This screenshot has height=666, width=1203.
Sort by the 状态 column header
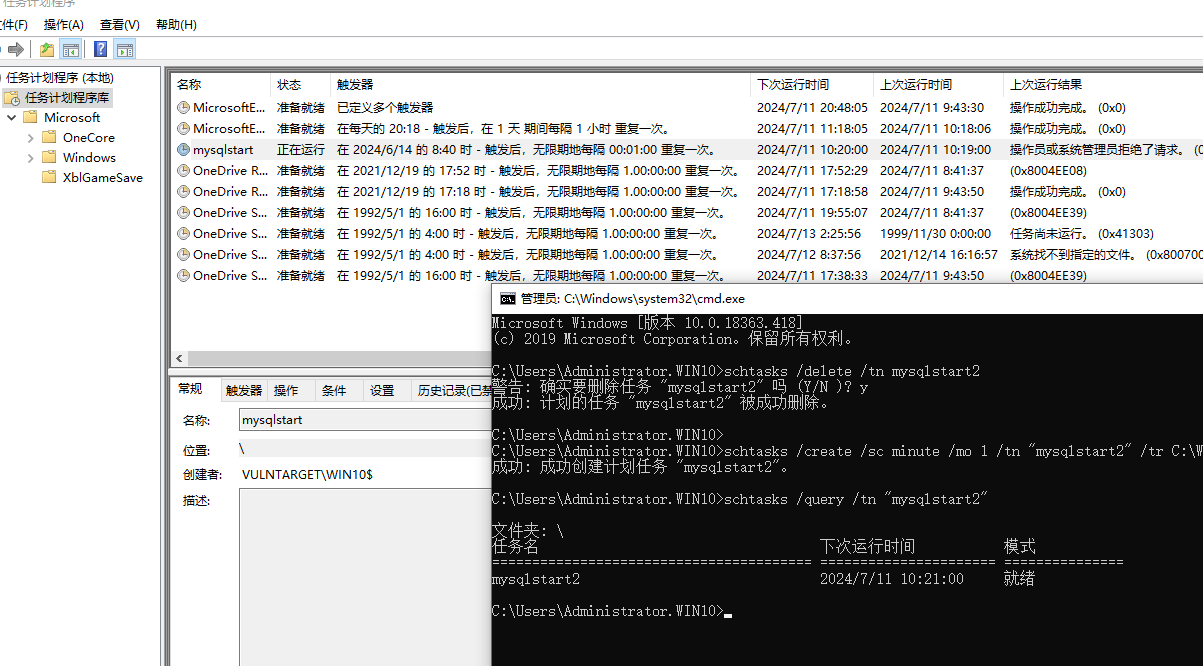tap(301, 85)
